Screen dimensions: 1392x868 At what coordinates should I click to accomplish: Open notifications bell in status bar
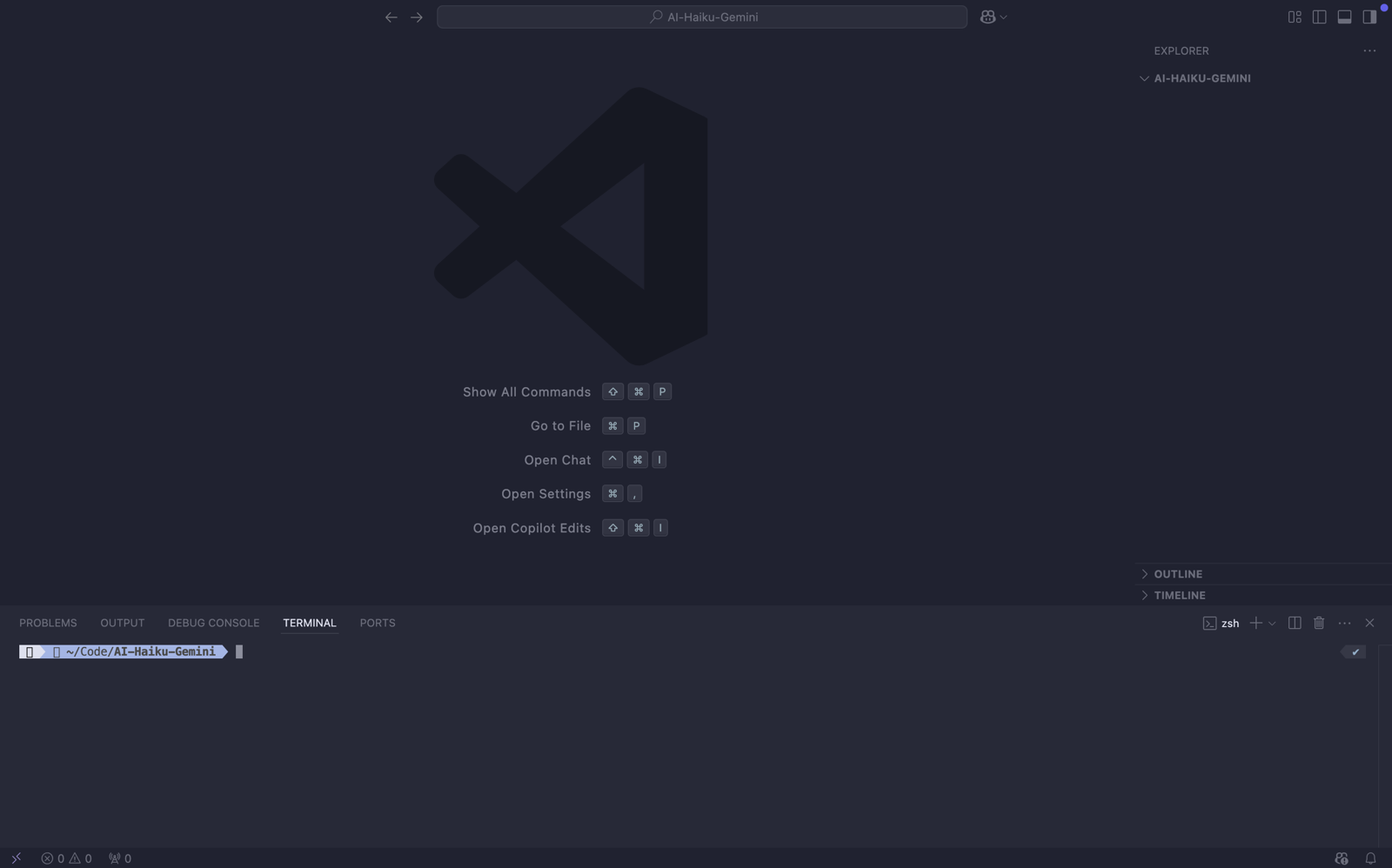tap(1370, 858)
